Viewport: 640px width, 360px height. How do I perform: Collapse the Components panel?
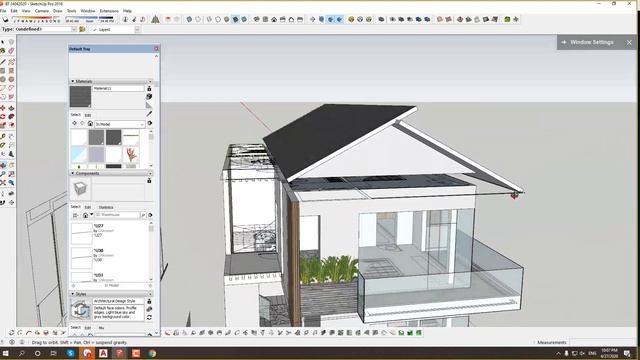pos(73,173)
